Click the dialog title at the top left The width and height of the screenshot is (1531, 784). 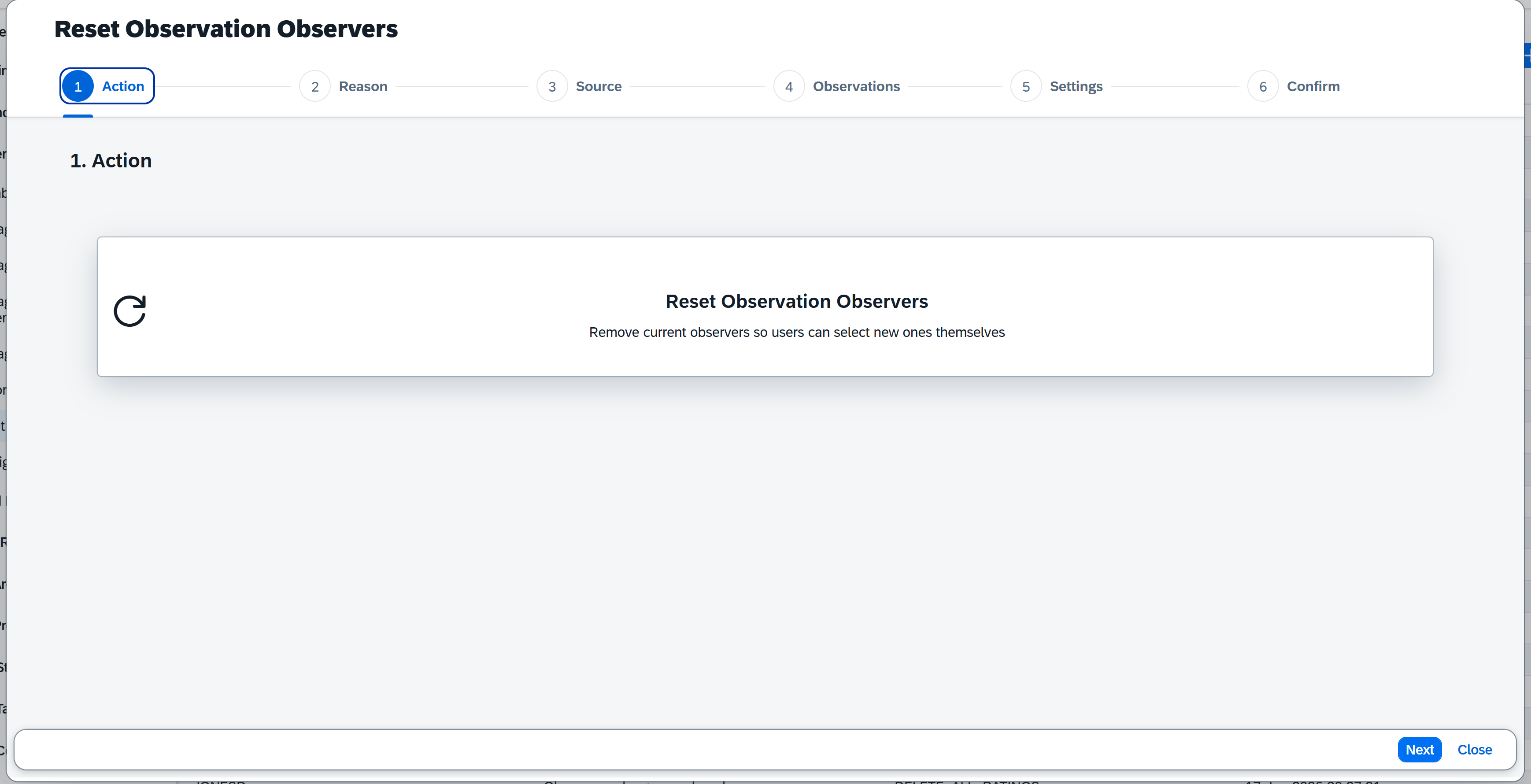pyautogui.click(x=226, y=29)
